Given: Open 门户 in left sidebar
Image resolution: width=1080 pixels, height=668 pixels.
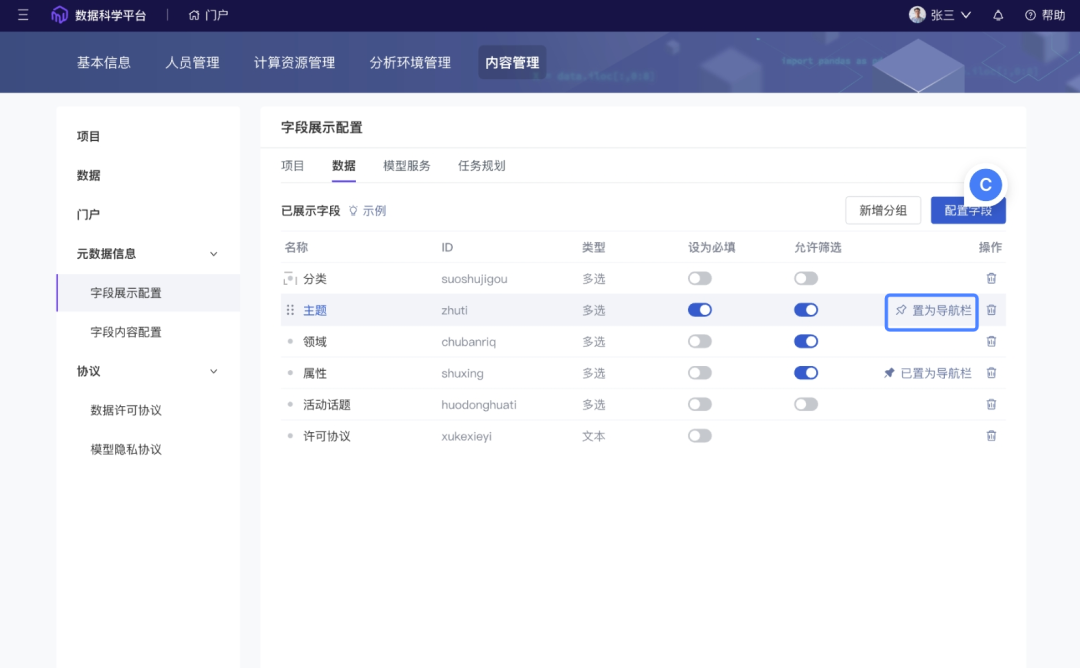Looking at the screenshot, I should point(88,215).
